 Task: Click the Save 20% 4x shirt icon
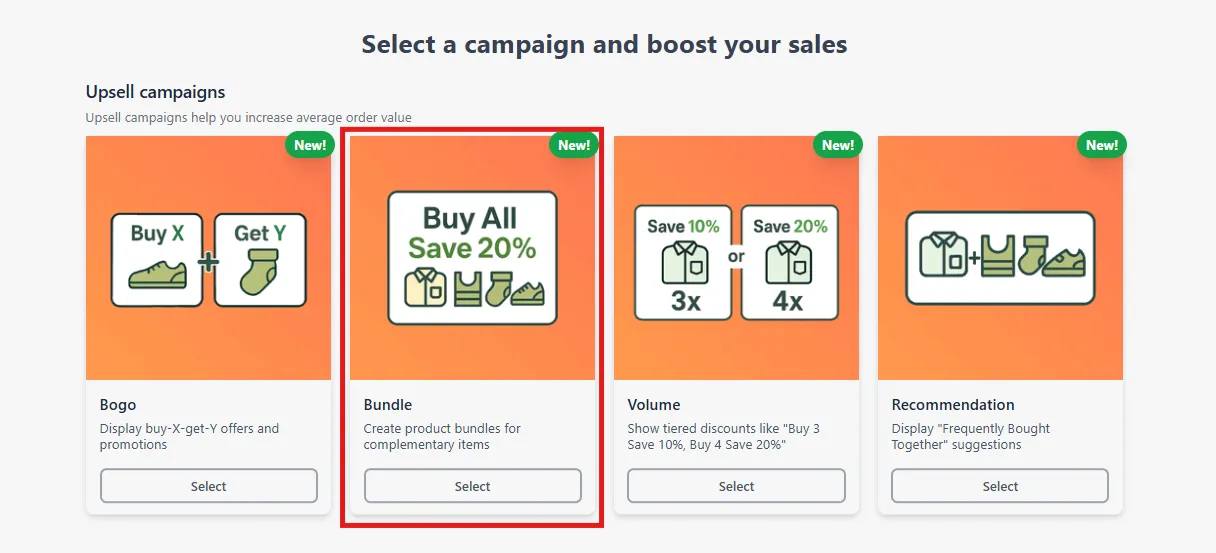pos(790,263)
